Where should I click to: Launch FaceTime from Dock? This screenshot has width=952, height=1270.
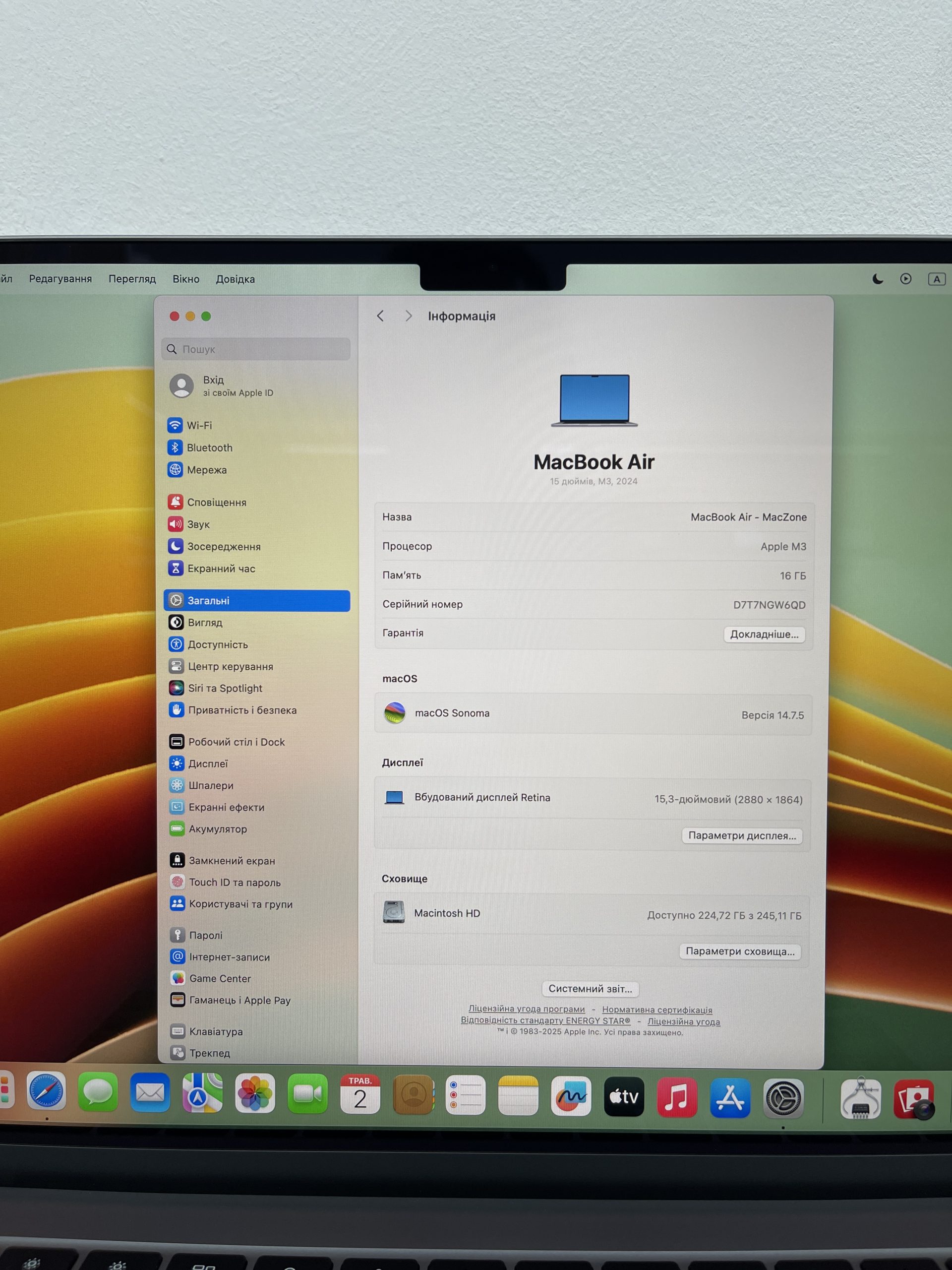point(307,1094)
